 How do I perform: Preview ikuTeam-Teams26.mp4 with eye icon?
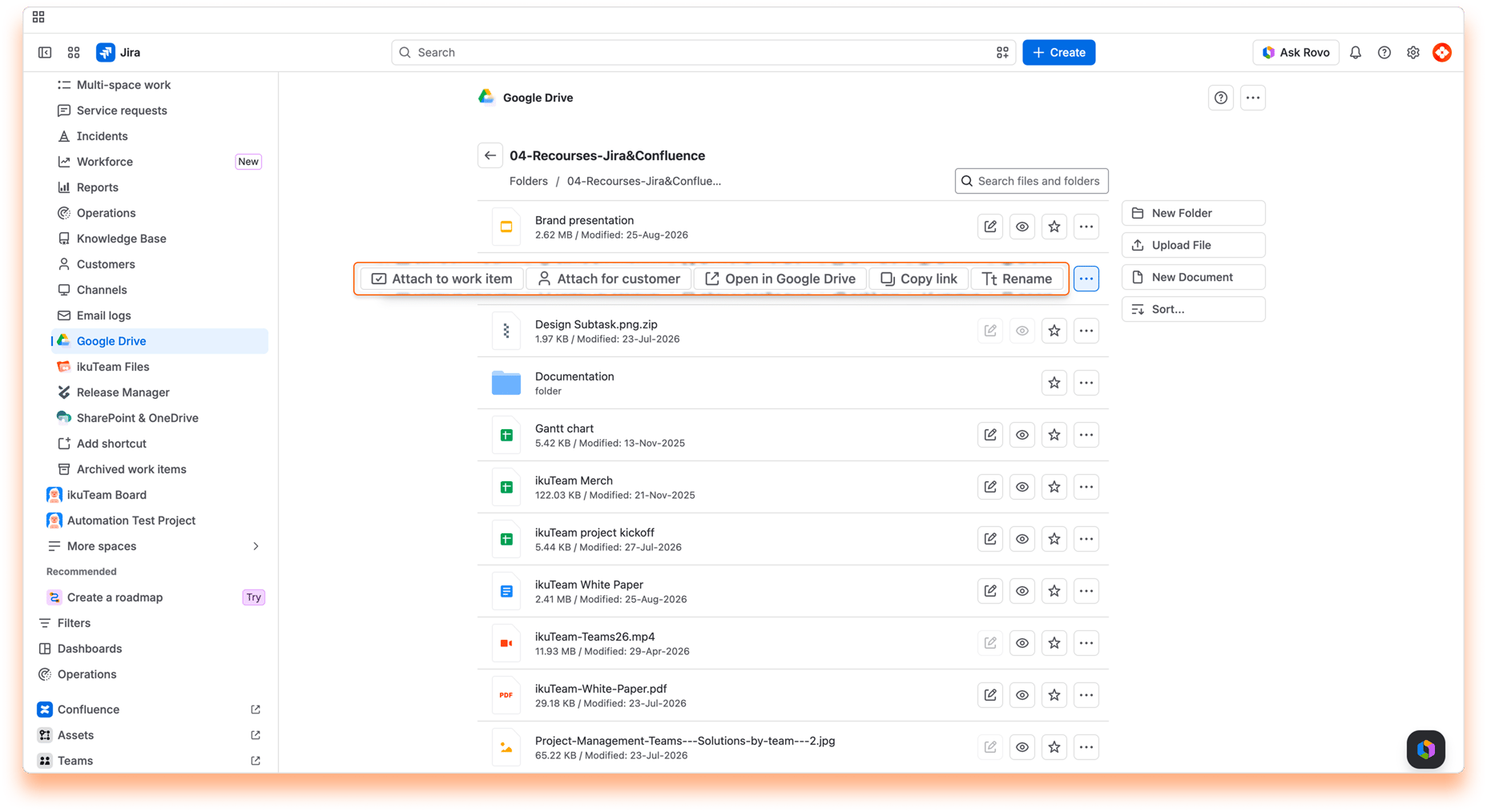point(1022,643)
